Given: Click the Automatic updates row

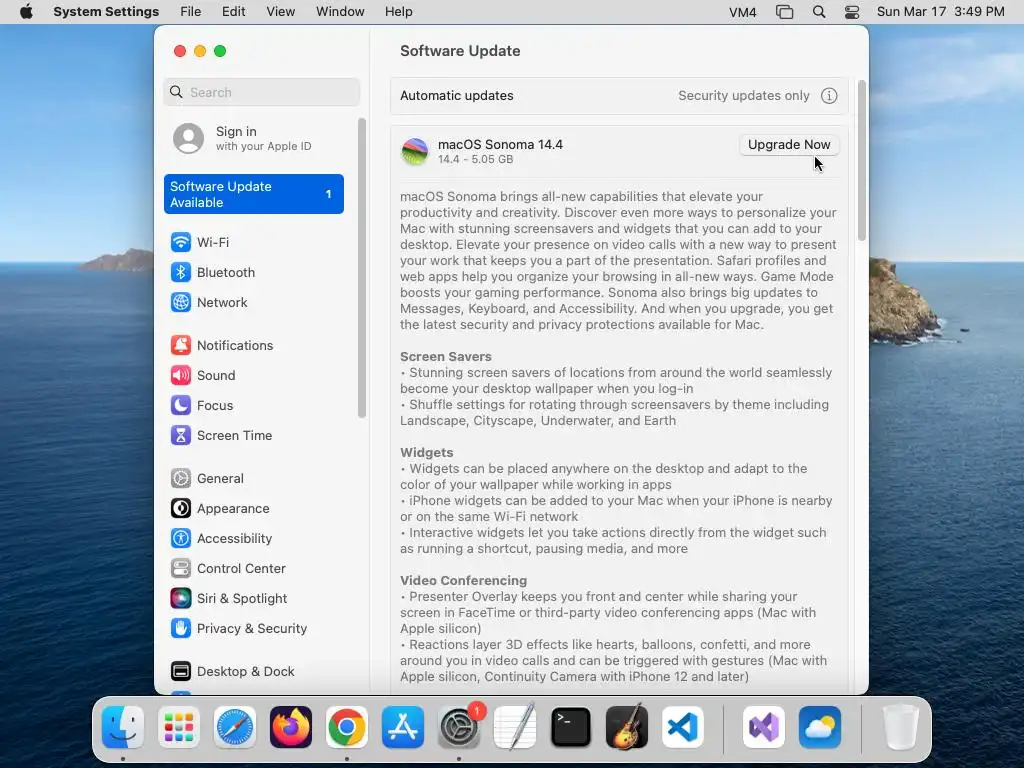Looking at the screenshot, I should click(x=619, y=96).
